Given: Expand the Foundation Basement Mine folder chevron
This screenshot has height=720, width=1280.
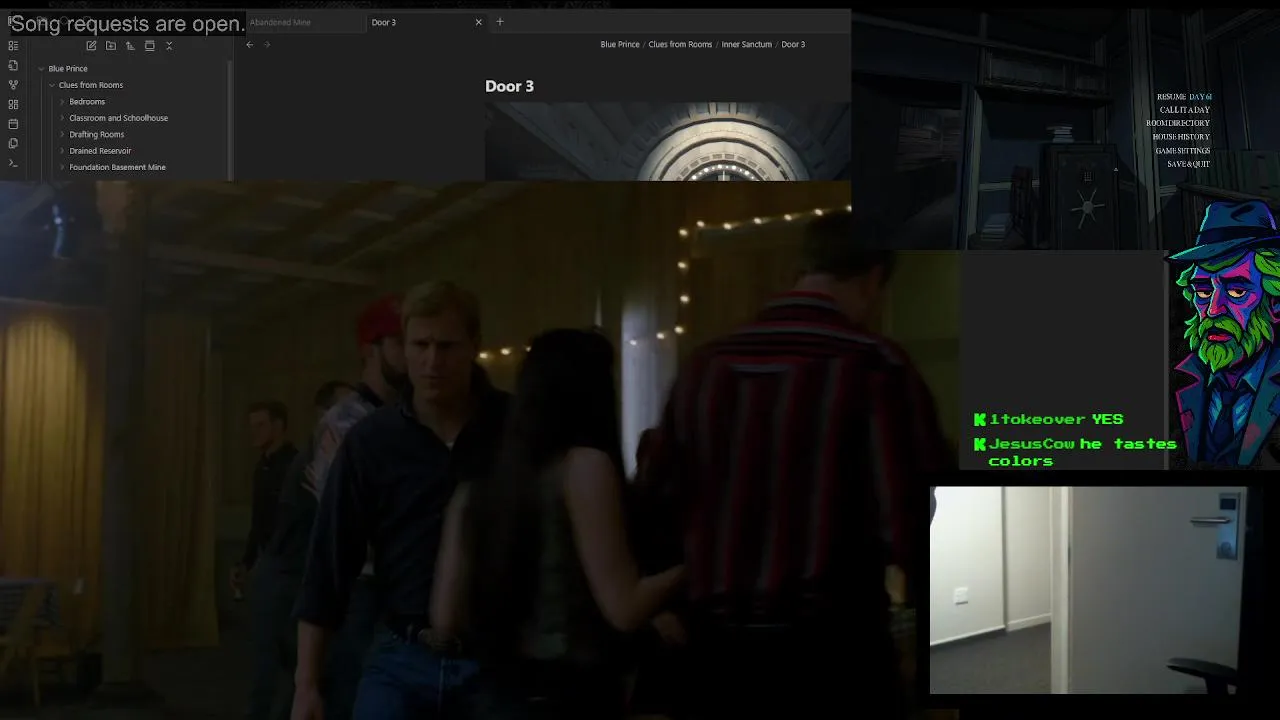Looking at the screenshot, I should click(x=62, y=167).
